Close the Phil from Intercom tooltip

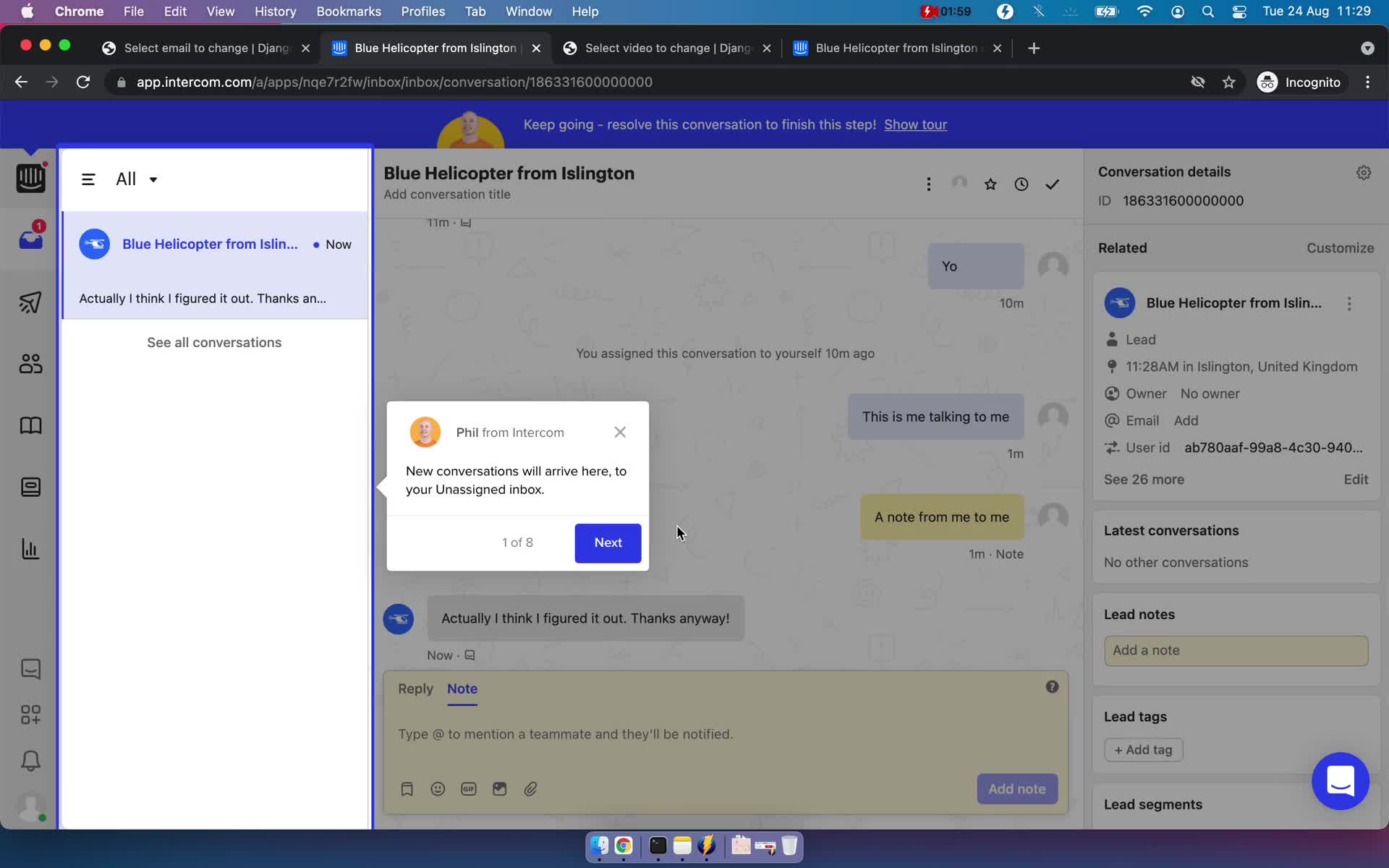tap(619, 431)
